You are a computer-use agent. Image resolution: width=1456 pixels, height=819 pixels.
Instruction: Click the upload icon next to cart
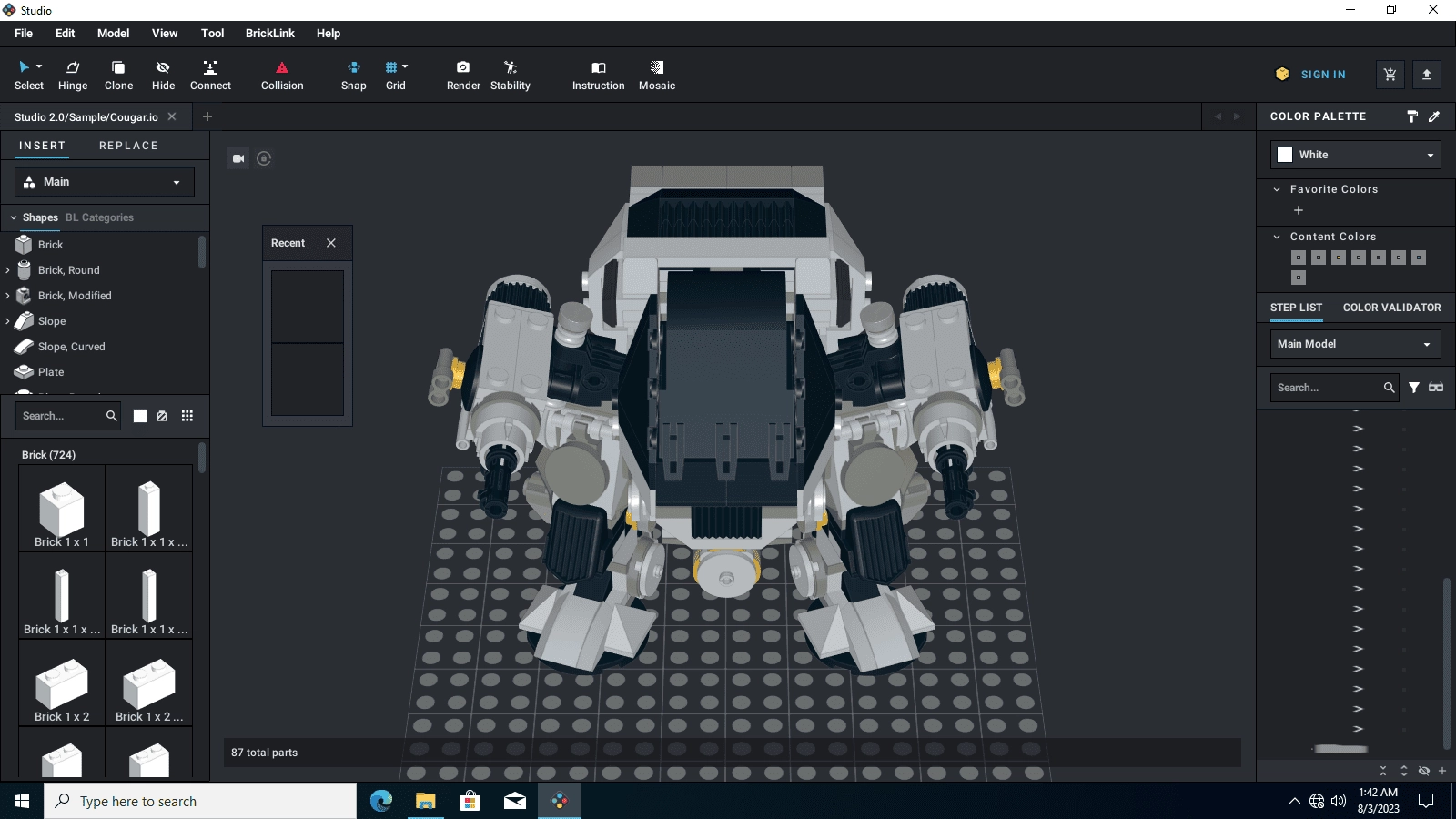coord(1427,75)
